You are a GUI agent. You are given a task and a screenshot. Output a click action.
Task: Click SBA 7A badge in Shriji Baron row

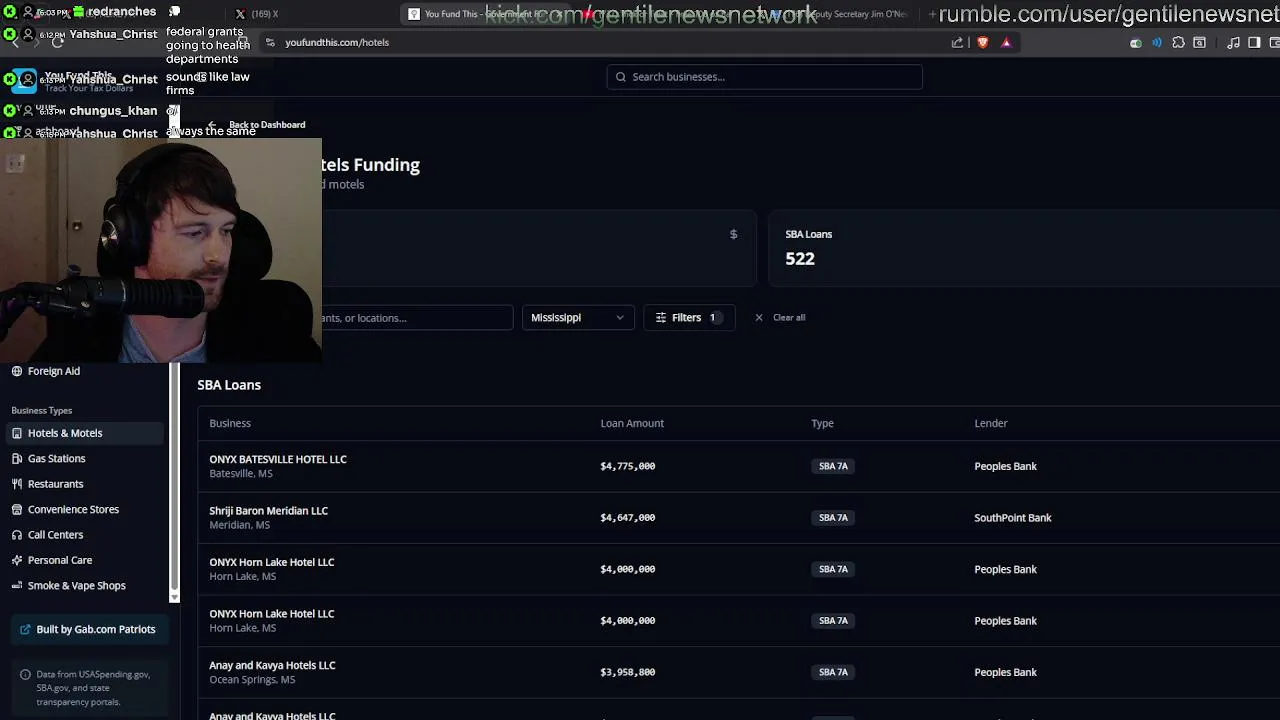(833, 518)
